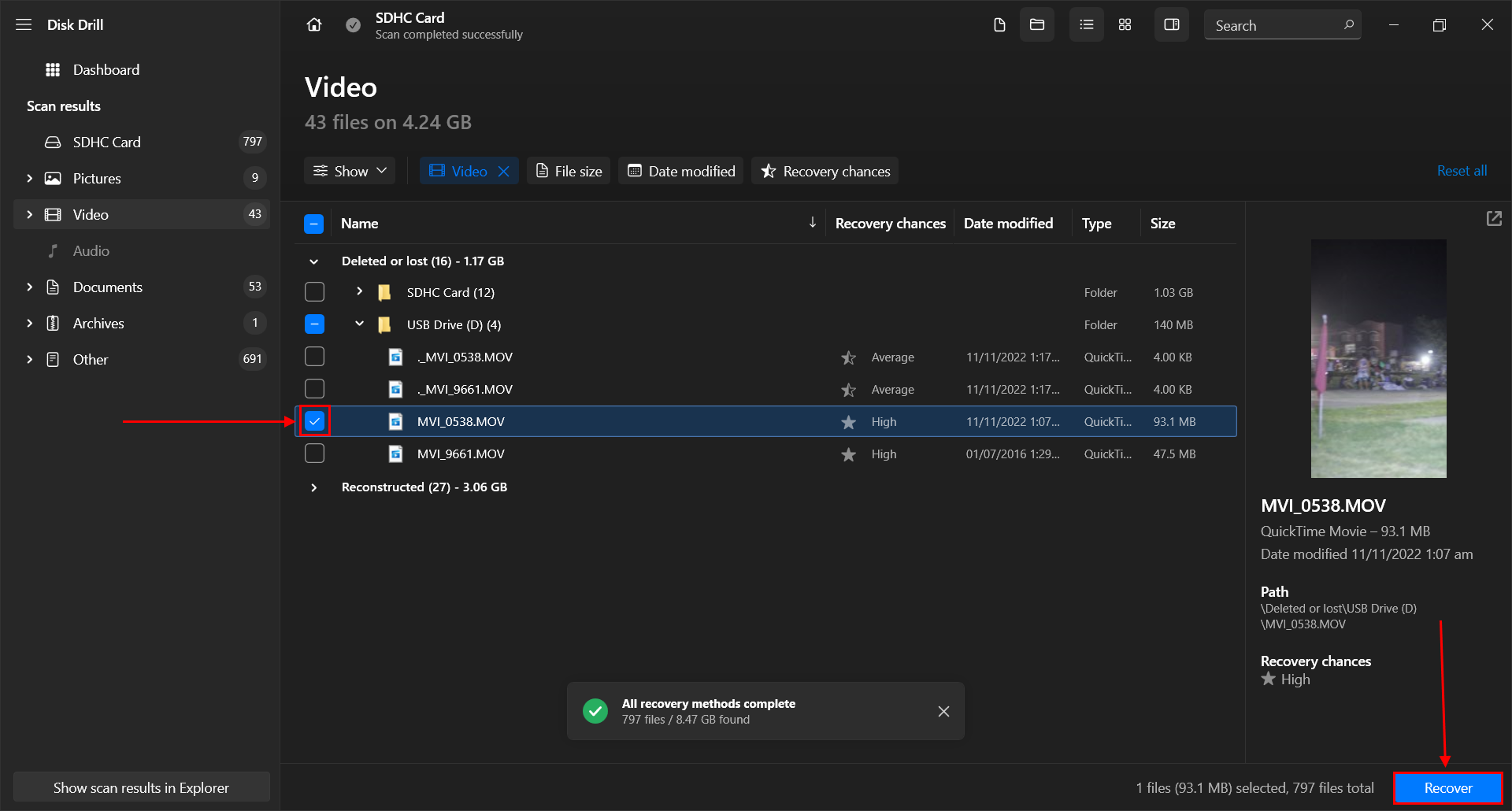Remove the Video filter chip
This screenshot has width=1512, height=811.
[504, 171]
